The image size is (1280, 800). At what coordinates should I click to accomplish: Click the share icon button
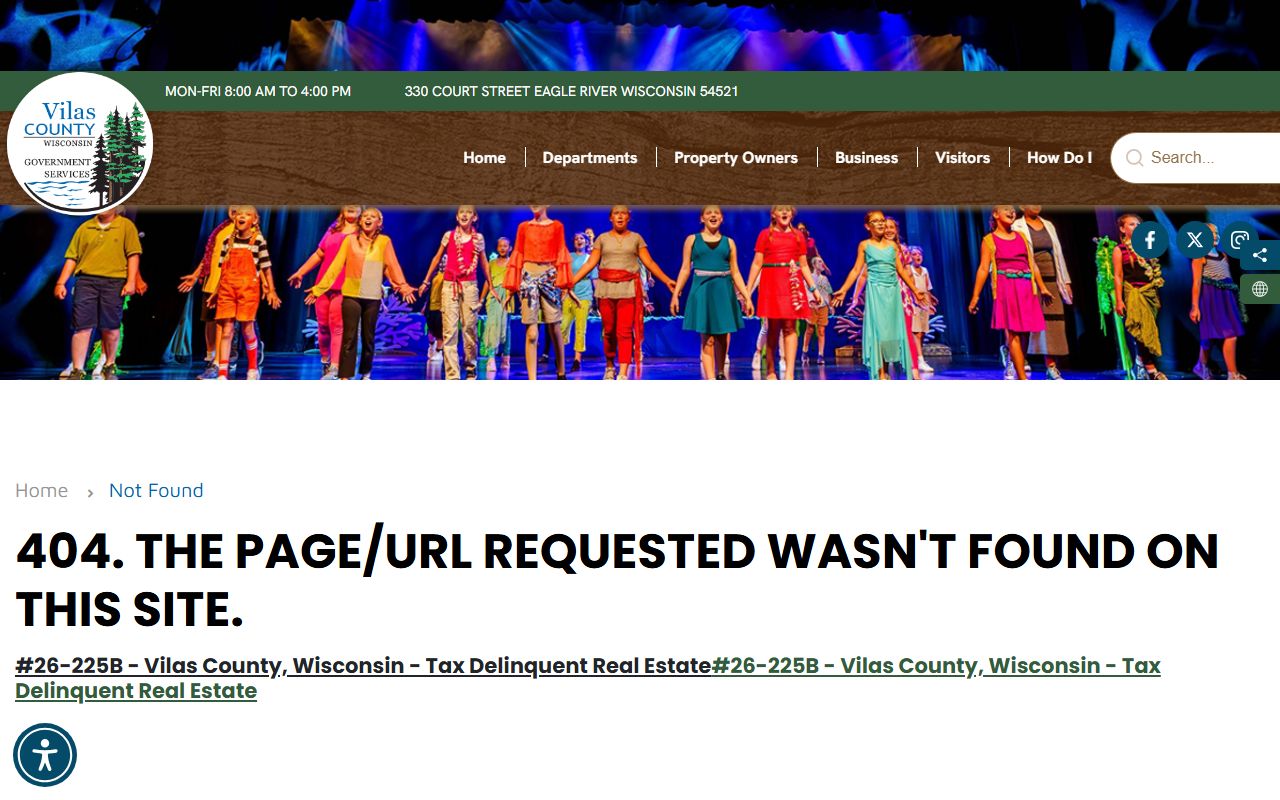click(x=1260, y=255)
